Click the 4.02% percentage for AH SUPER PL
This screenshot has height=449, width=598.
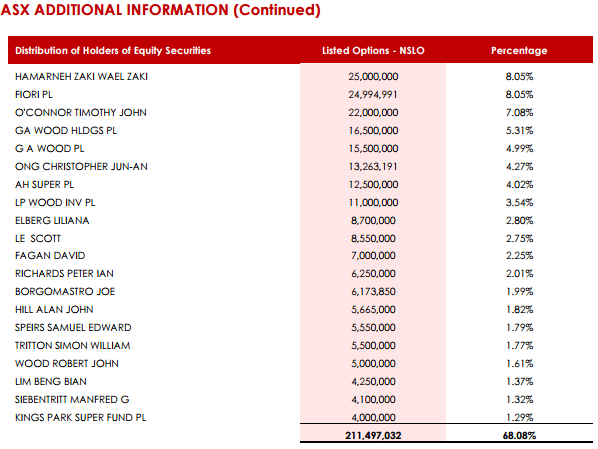519,185
